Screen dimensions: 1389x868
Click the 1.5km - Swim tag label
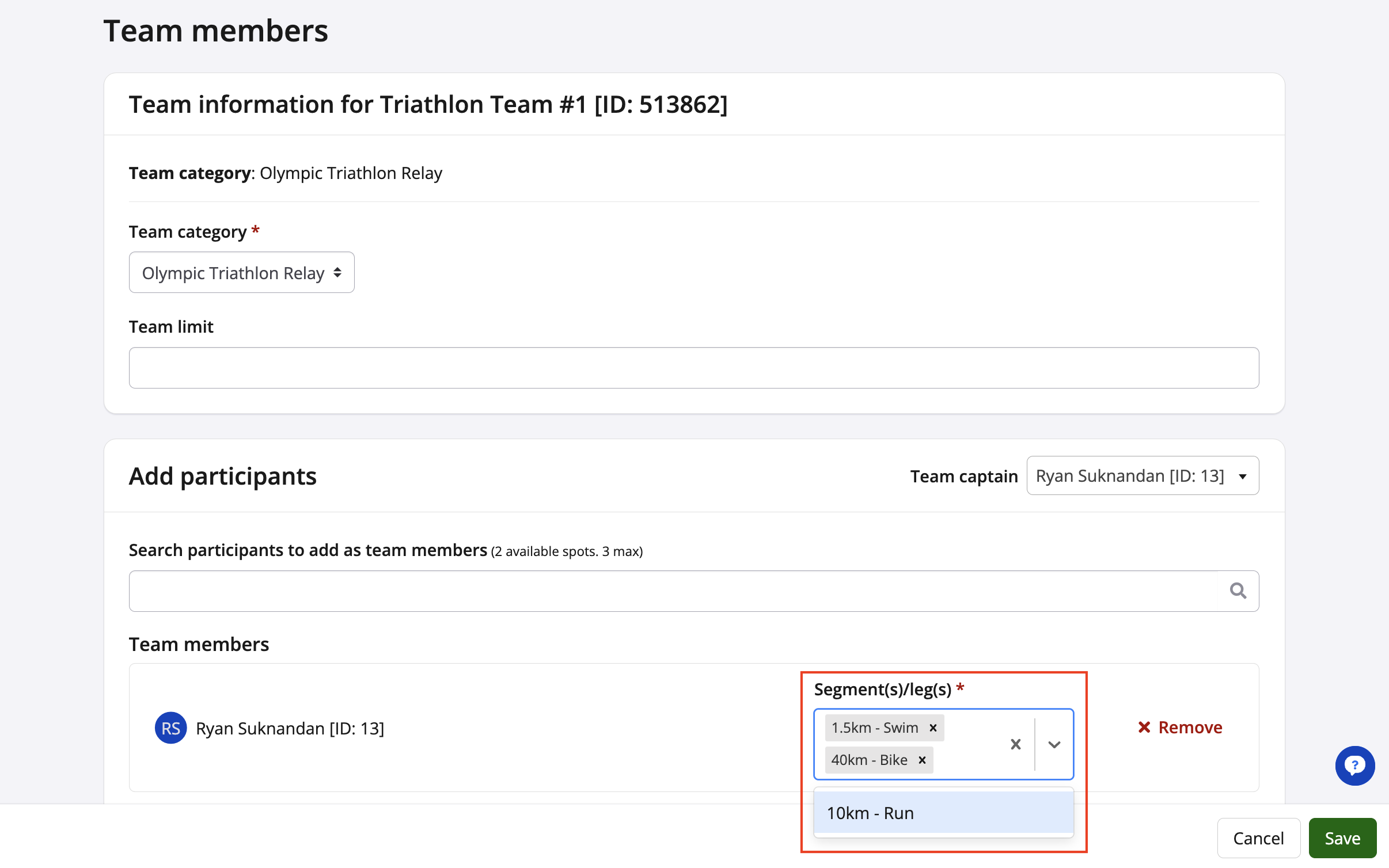(x=874, y=728)
